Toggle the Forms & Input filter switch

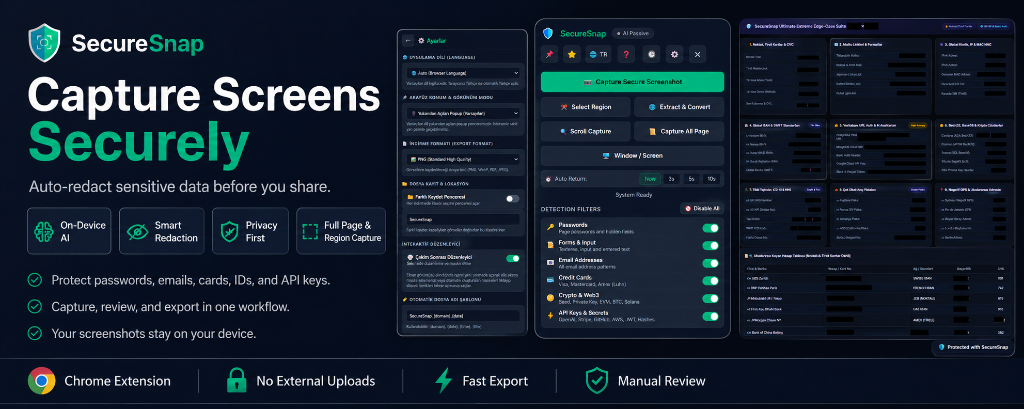(710, 246)
